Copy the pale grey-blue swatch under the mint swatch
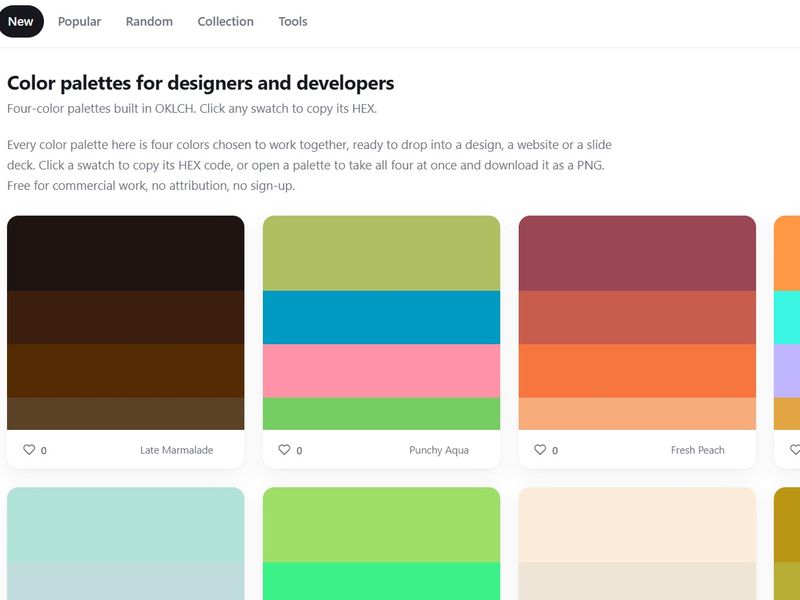Viewport: 800px width, 600px height. pyautogui.click(x=126, y=581)
